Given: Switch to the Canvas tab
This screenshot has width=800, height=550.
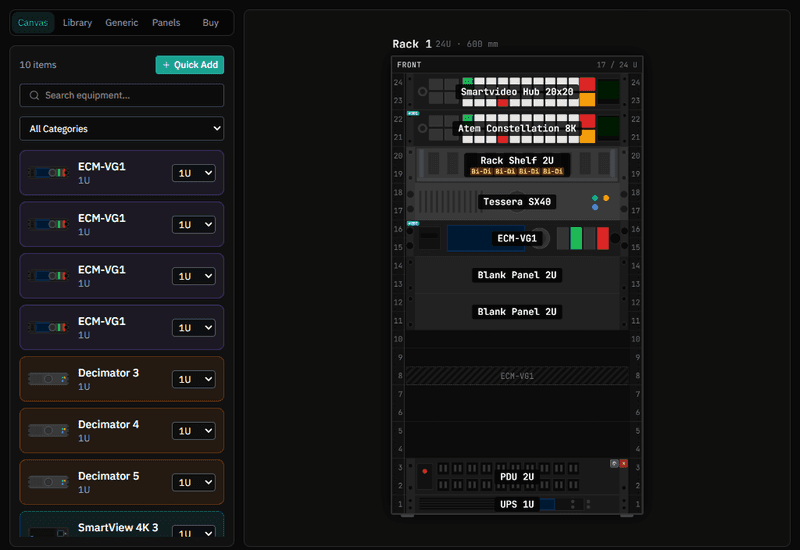Looking at the screenshot, I should pyautogui.click(x=33, y=22).
